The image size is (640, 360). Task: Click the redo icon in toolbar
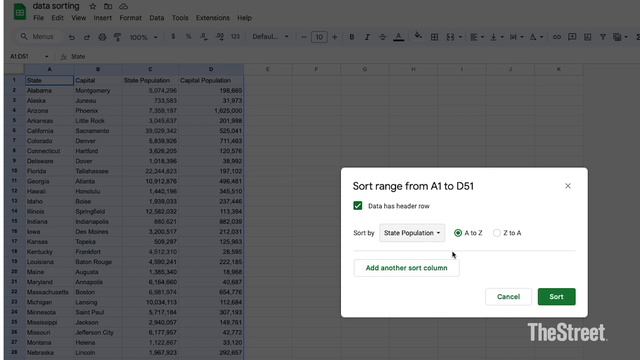87,37
